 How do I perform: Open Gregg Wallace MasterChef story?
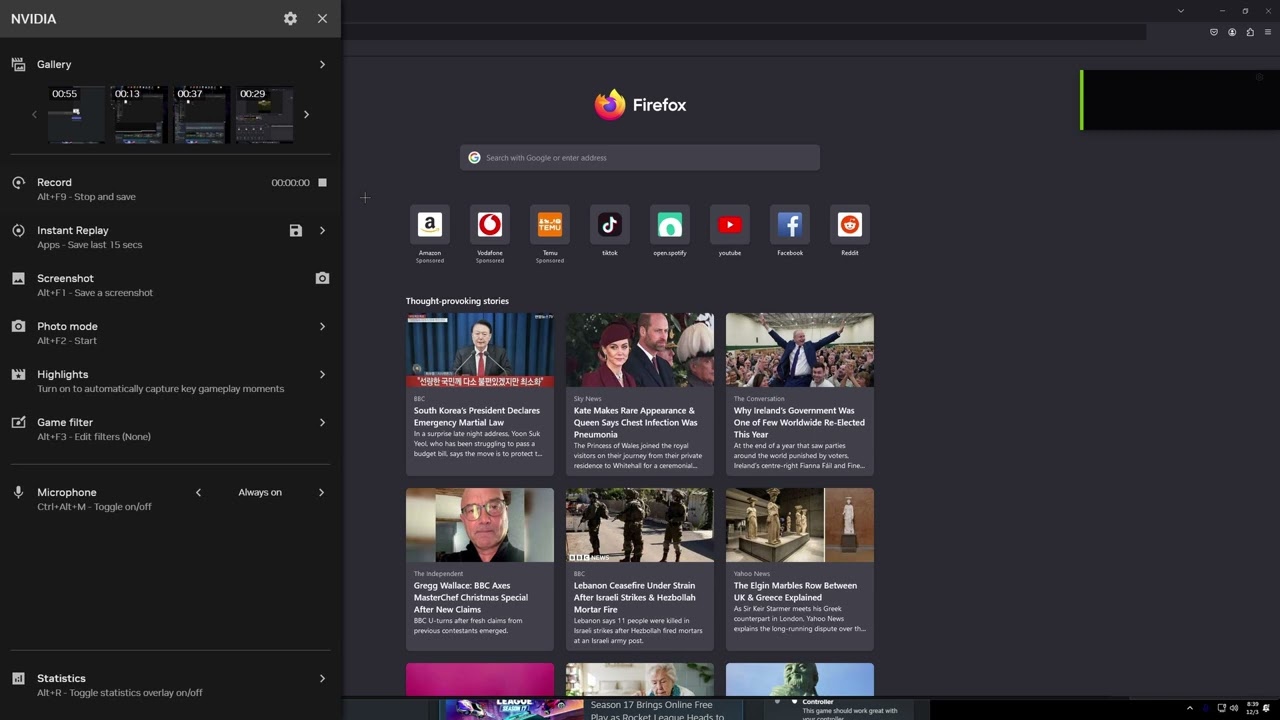click(x=480, y=569)
